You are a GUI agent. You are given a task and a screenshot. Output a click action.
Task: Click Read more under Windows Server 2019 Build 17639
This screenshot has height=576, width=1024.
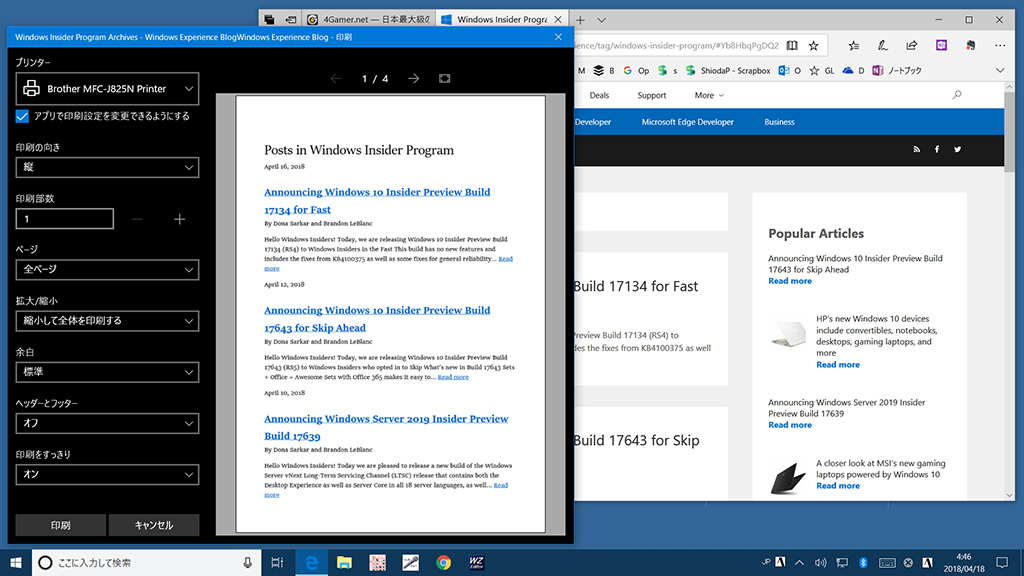click(790, 424)
